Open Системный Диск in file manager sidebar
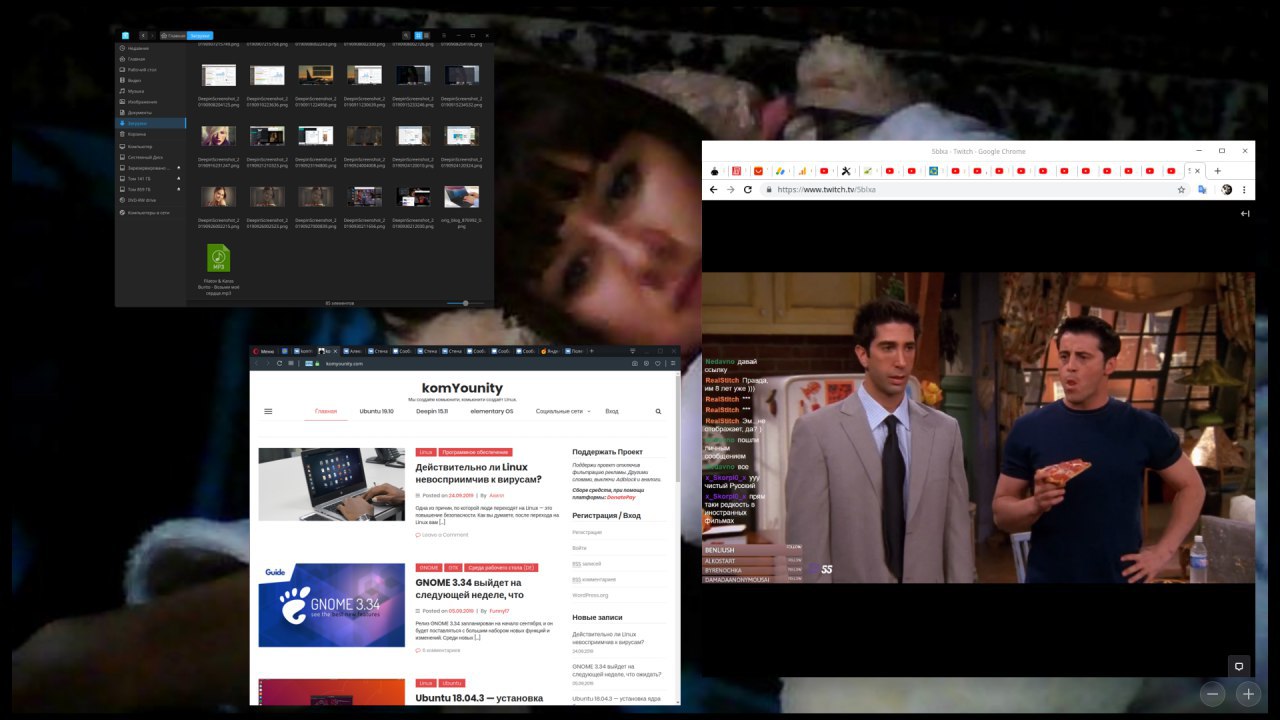Image resolution: width=1280 pixels, height=720 pixels. click(150, 157)
